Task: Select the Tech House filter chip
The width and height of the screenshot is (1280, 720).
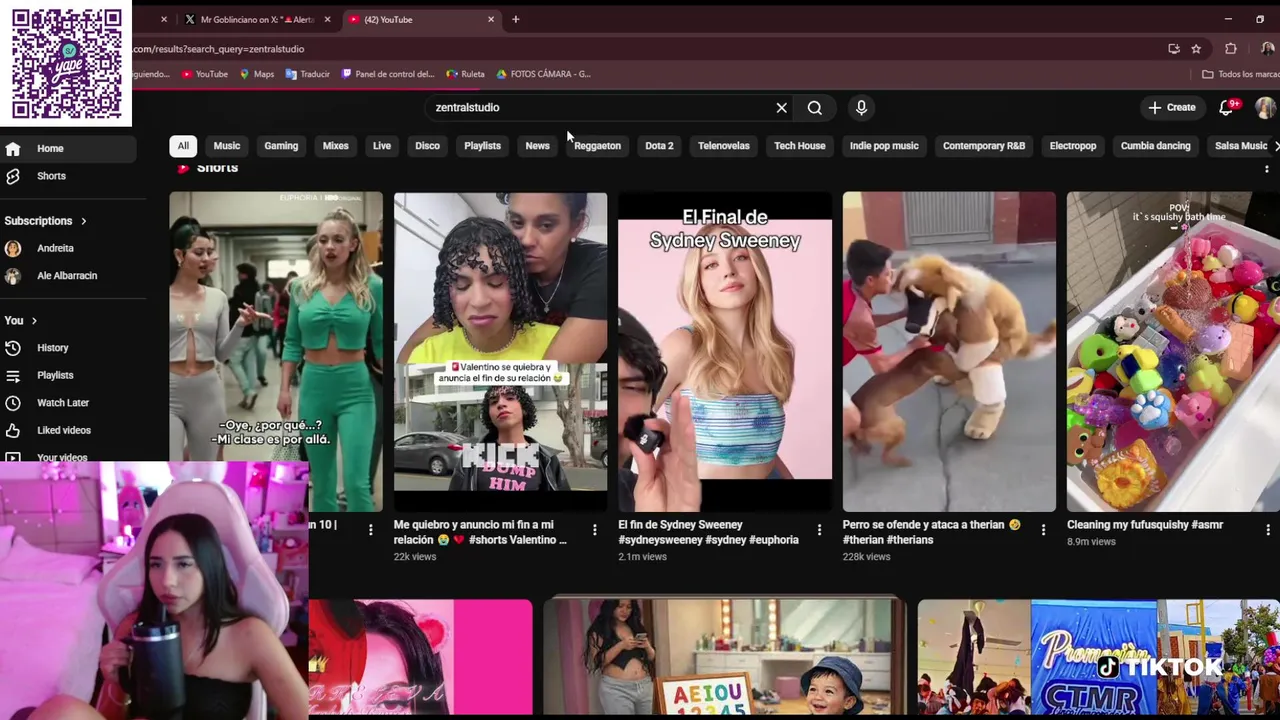Action: tap(799, 146)
